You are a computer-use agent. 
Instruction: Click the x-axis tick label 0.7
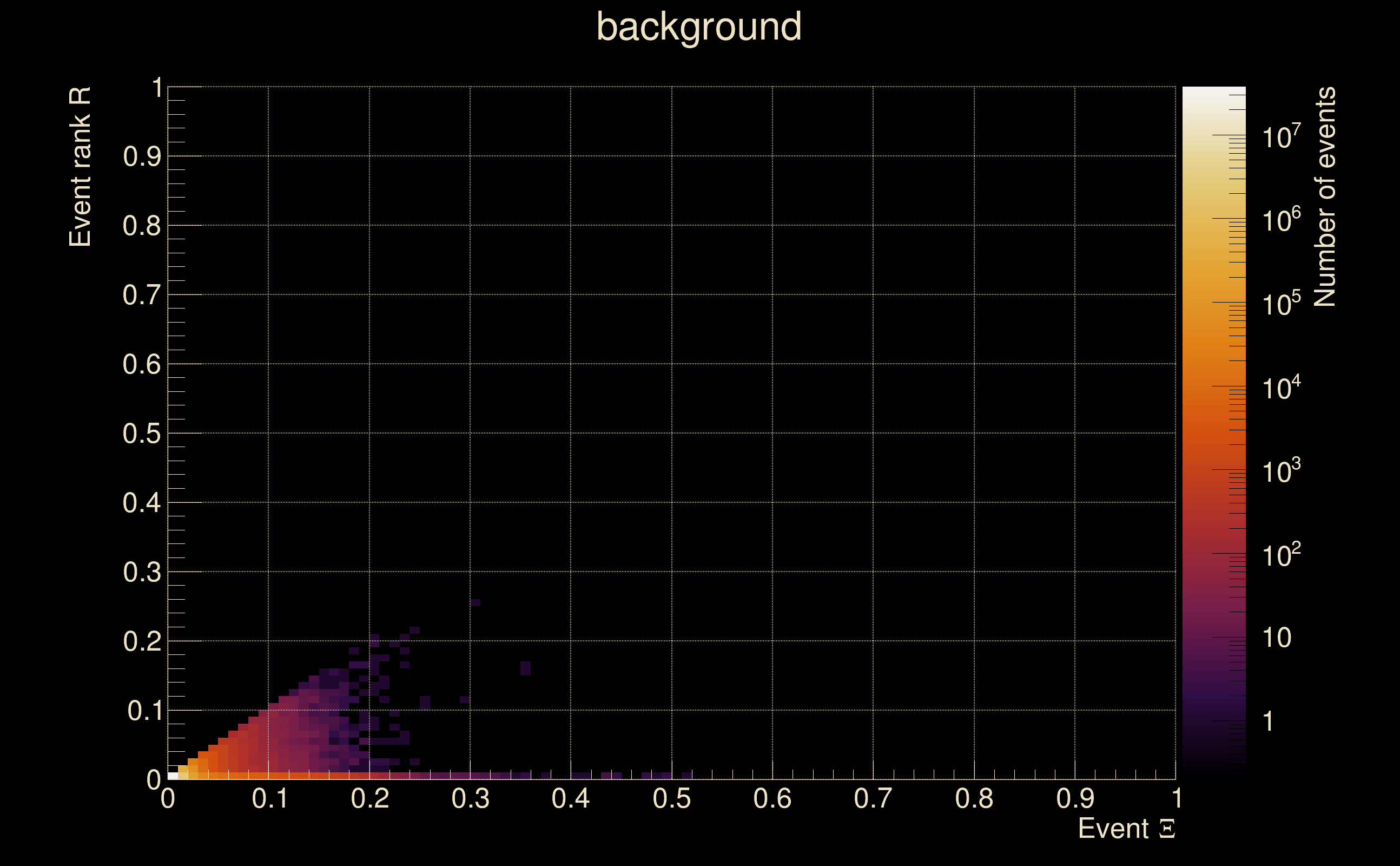[x=873, y=799]
